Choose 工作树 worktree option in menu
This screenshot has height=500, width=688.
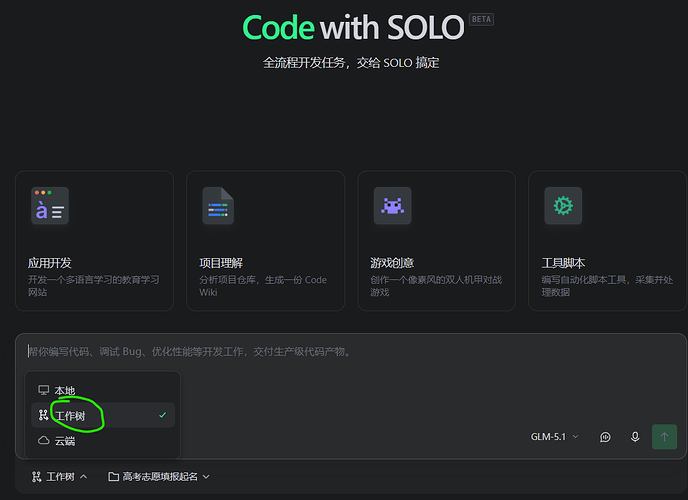tap(103, 415)
